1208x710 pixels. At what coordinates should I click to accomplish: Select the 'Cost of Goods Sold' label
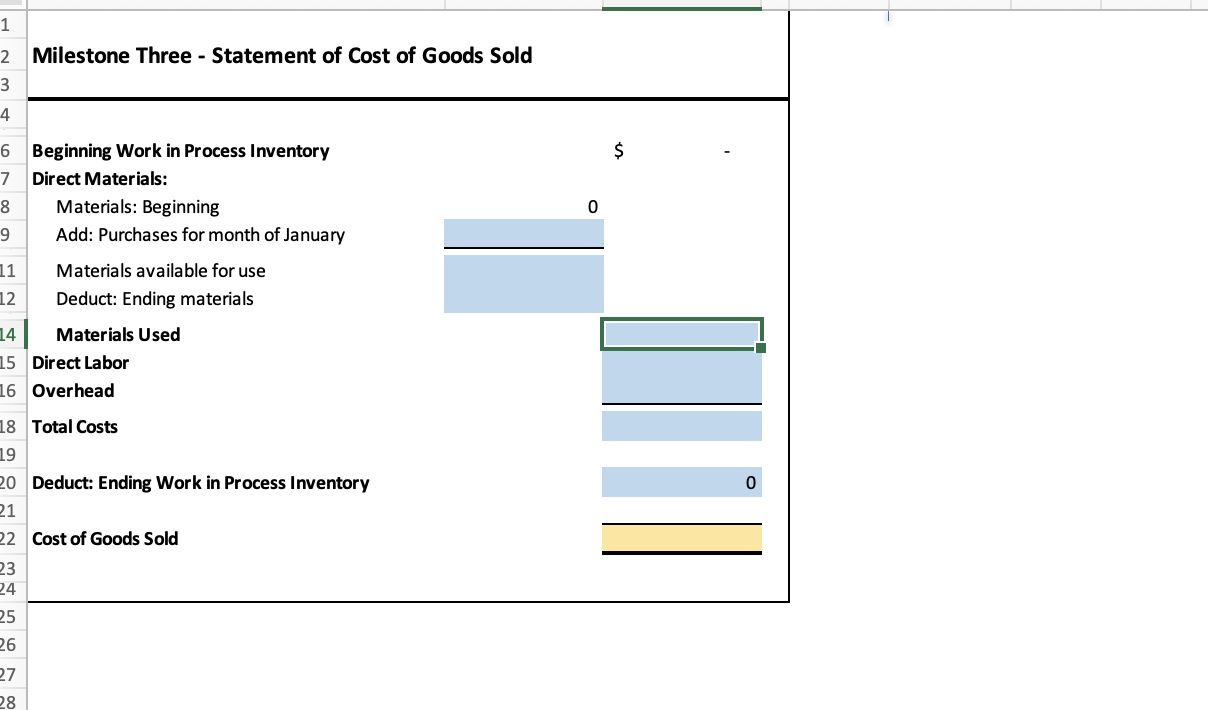point(105,539)
